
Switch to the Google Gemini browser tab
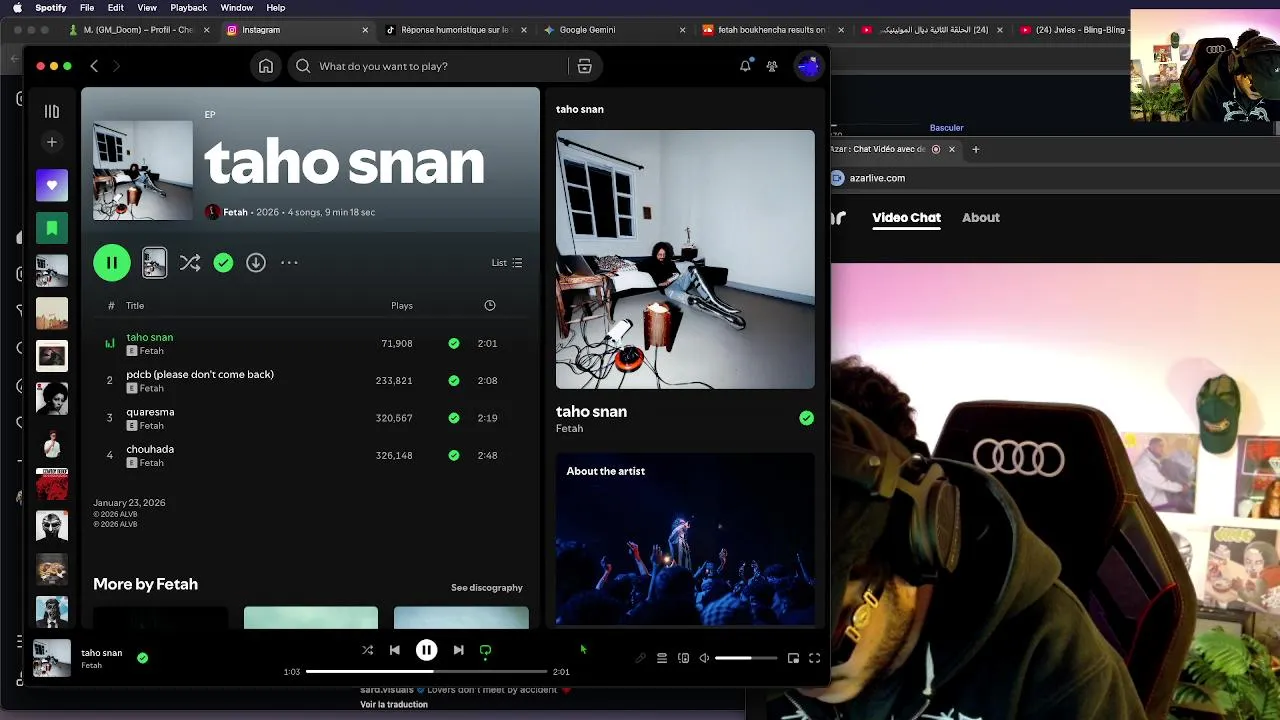614,30
